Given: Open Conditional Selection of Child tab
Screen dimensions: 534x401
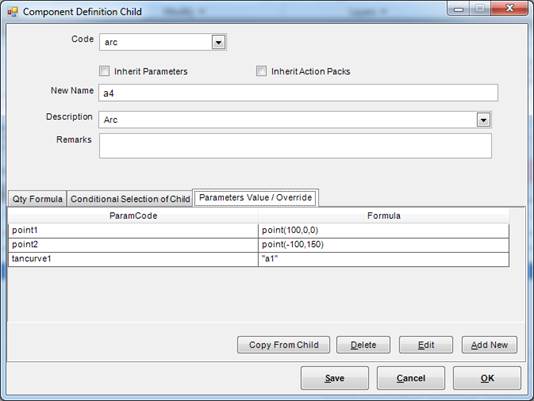Looking at the screenshot, I should (x=130, y=199).
